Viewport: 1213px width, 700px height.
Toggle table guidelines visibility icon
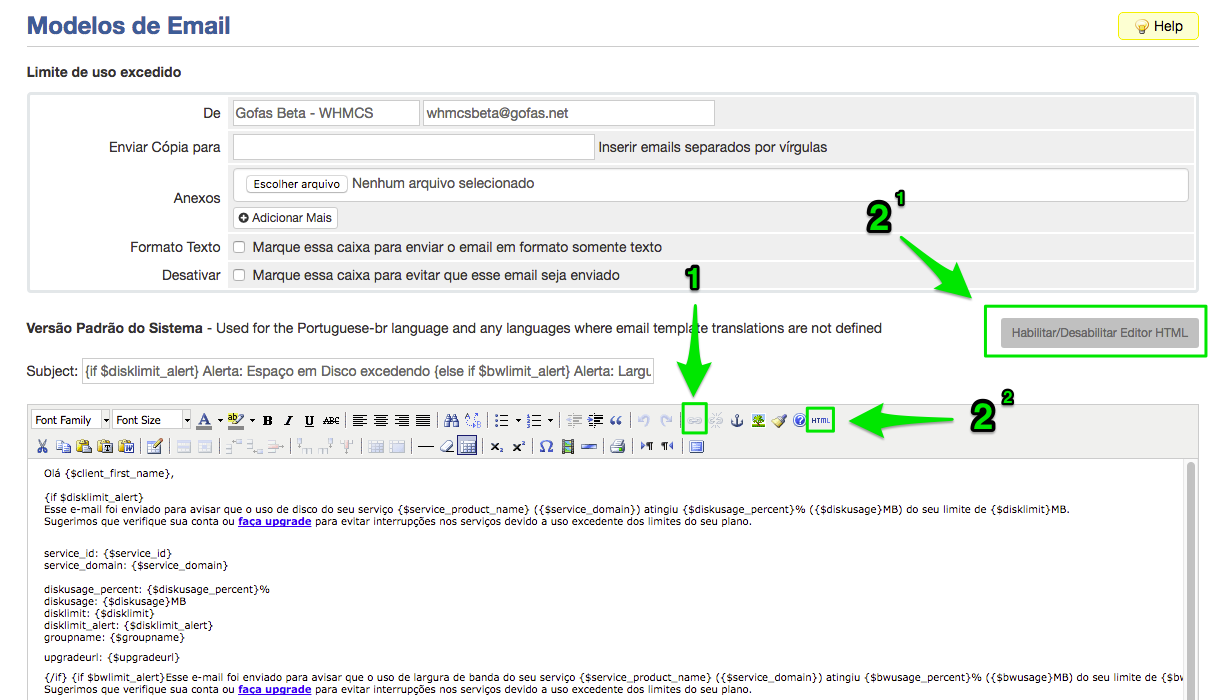point(467,447)
